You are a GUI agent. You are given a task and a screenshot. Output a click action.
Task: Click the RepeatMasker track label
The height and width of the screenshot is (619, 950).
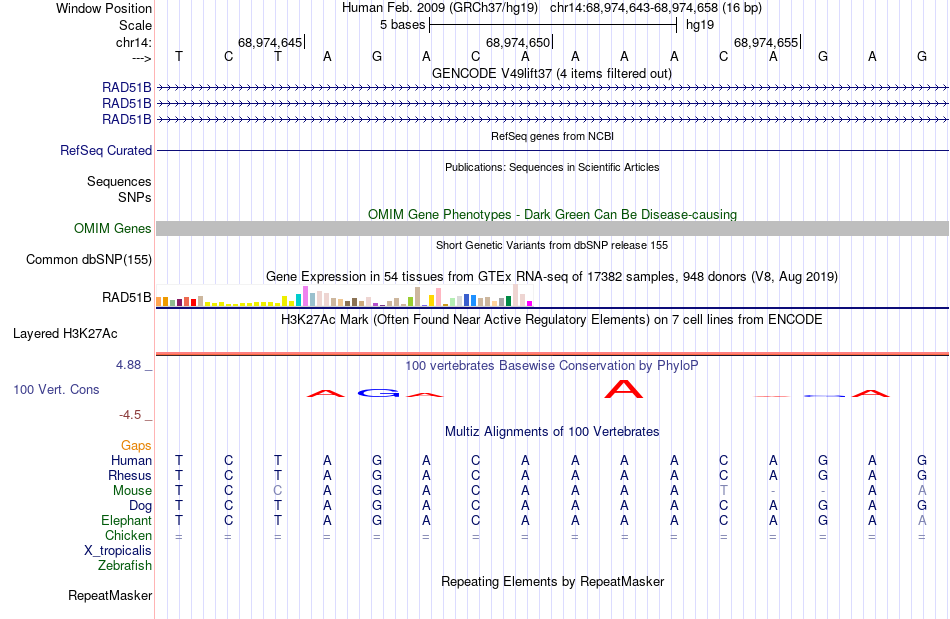110,595
